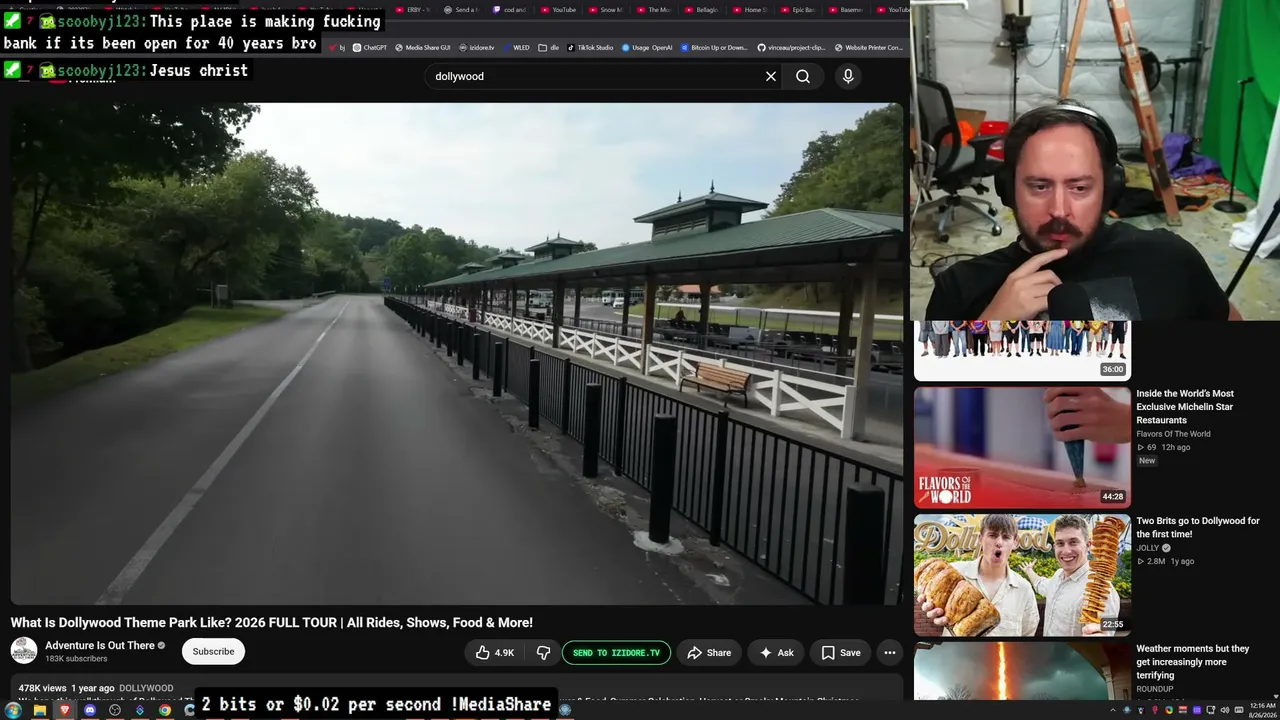Switch to the 'Send a' browser tab
The width and height of the screenshot is (1280, 720).
click(x=461, y=10)
